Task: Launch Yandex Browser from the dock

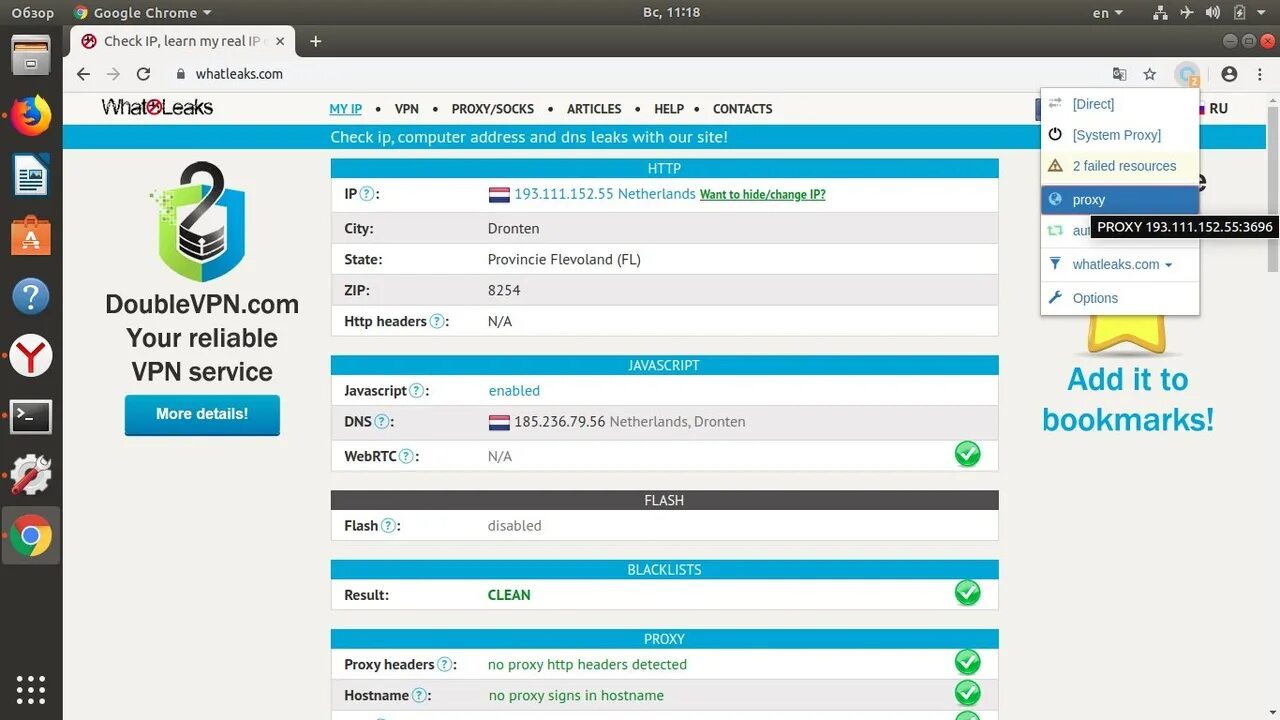Action: pos(31,356)
